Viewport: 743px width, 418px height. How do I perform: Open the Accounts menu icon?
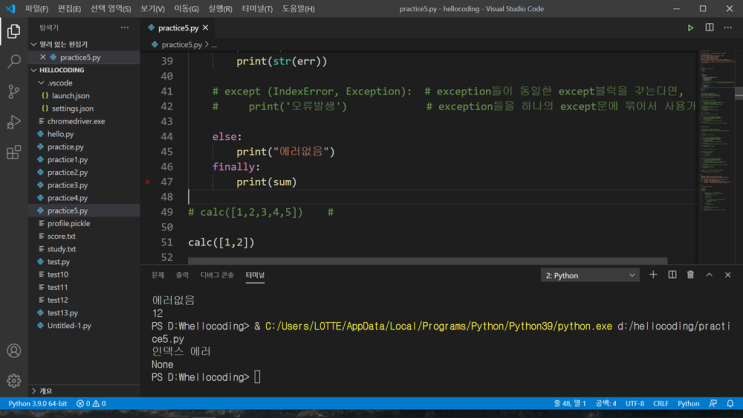pyautogui.click(x=14, y=351)
